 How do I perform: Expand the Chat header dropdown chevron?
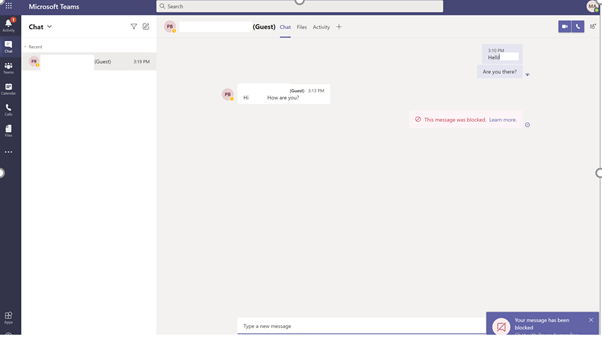coord(50,26)
